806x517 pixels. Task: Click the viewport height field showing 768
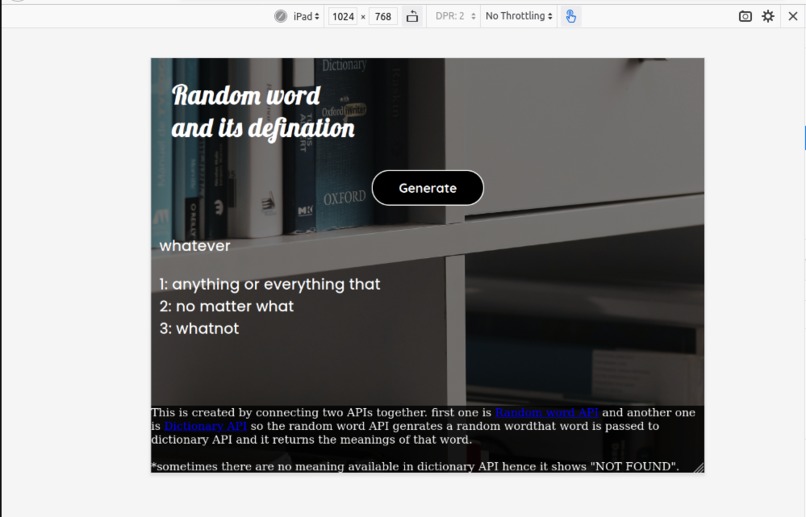point(383,16)
